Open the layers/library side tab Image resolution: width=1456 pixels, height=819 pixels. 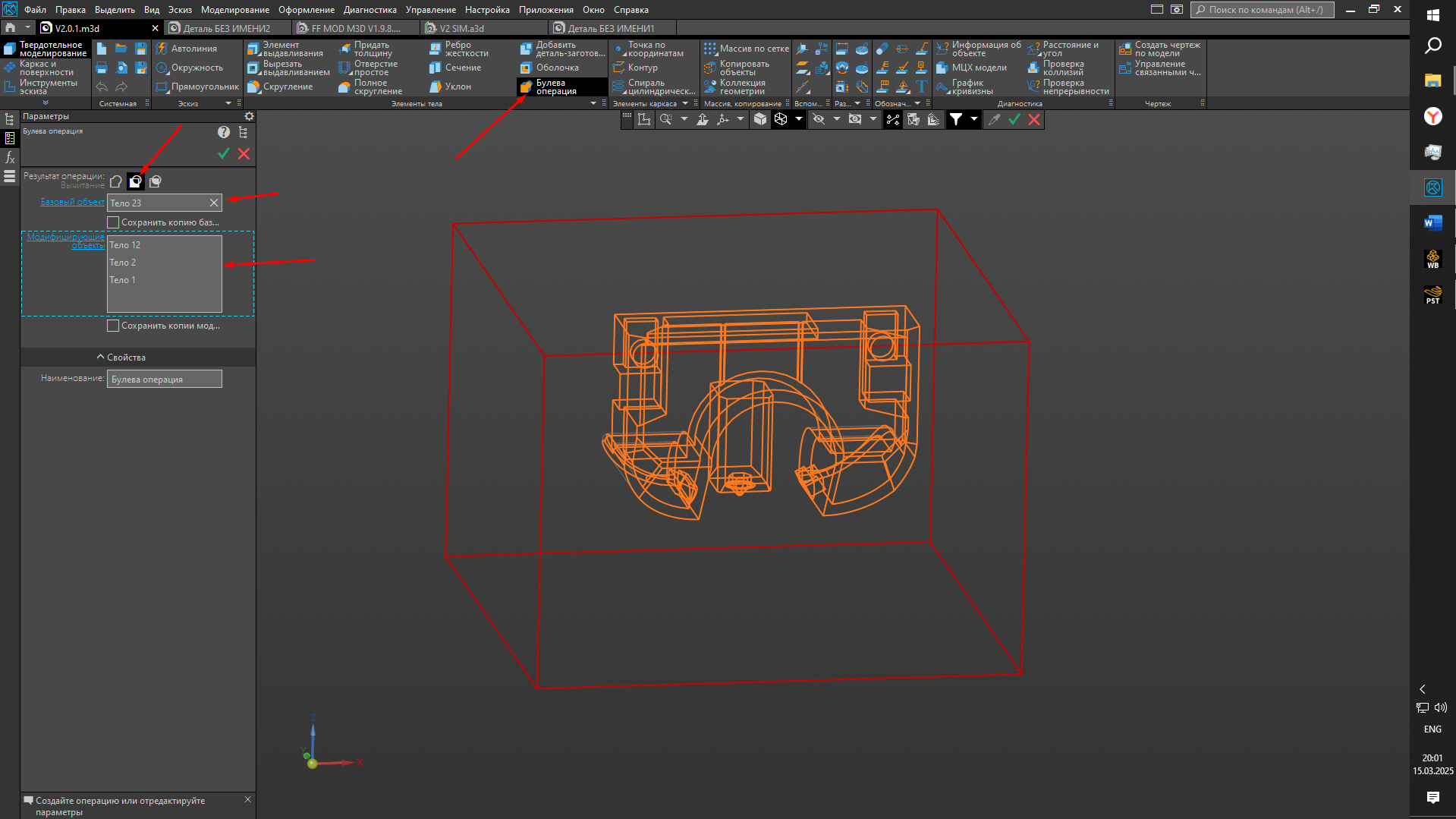click(9, 176)
